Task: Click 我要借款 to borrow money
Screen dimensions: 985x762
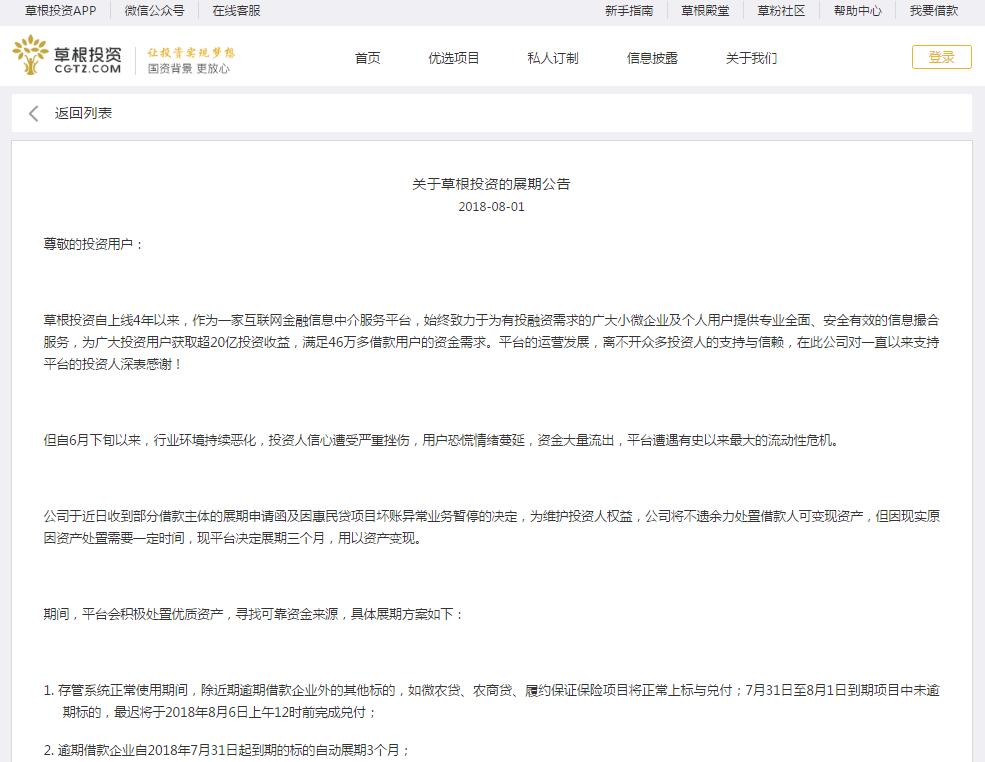Action: [x=934, y=12]
